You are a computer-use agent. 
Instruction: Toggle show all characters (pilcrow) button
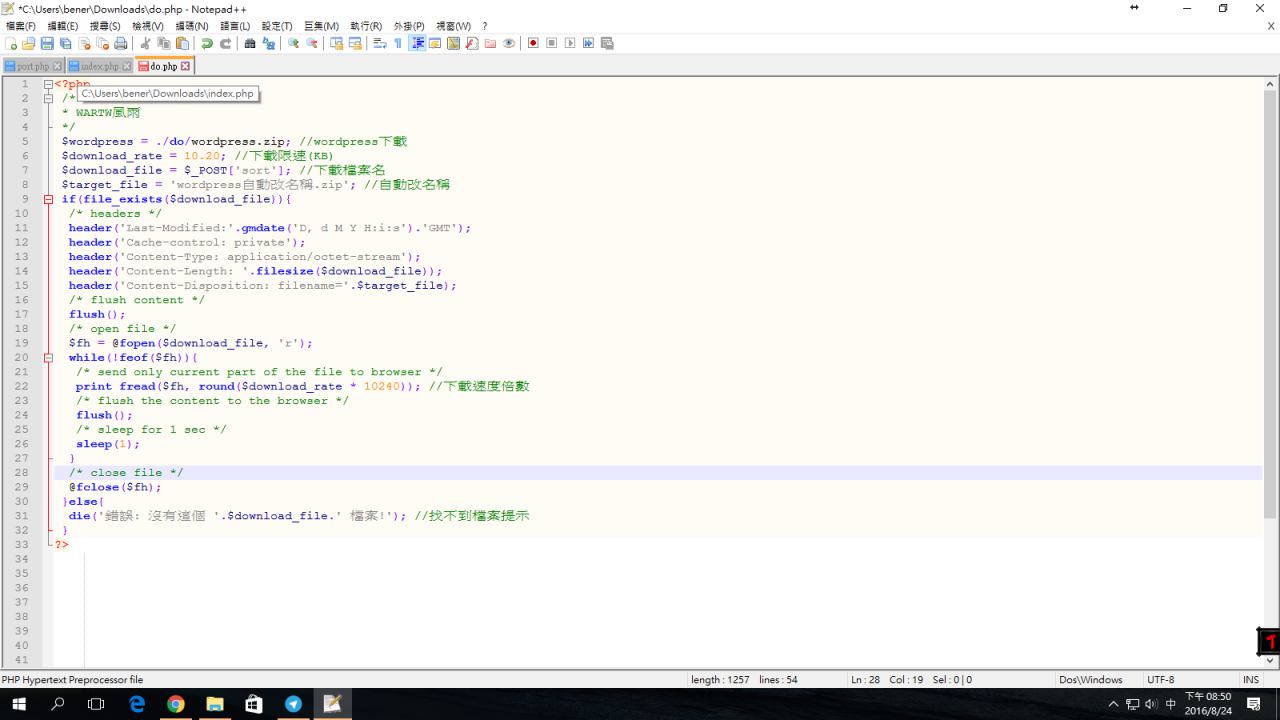397,44
